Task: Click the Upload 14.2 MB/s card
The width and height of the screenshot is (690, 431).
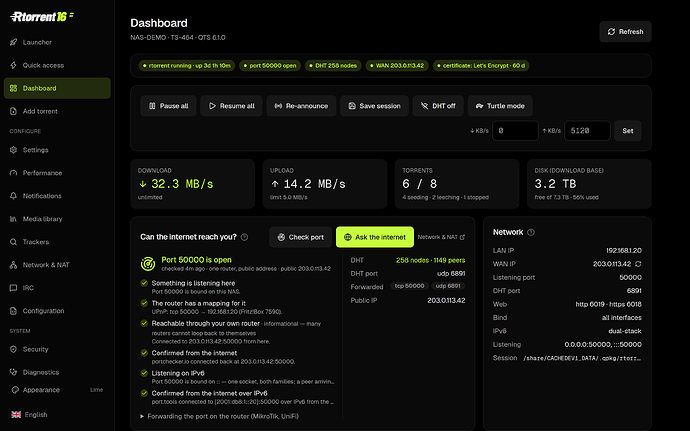Action: click(325, 184)
